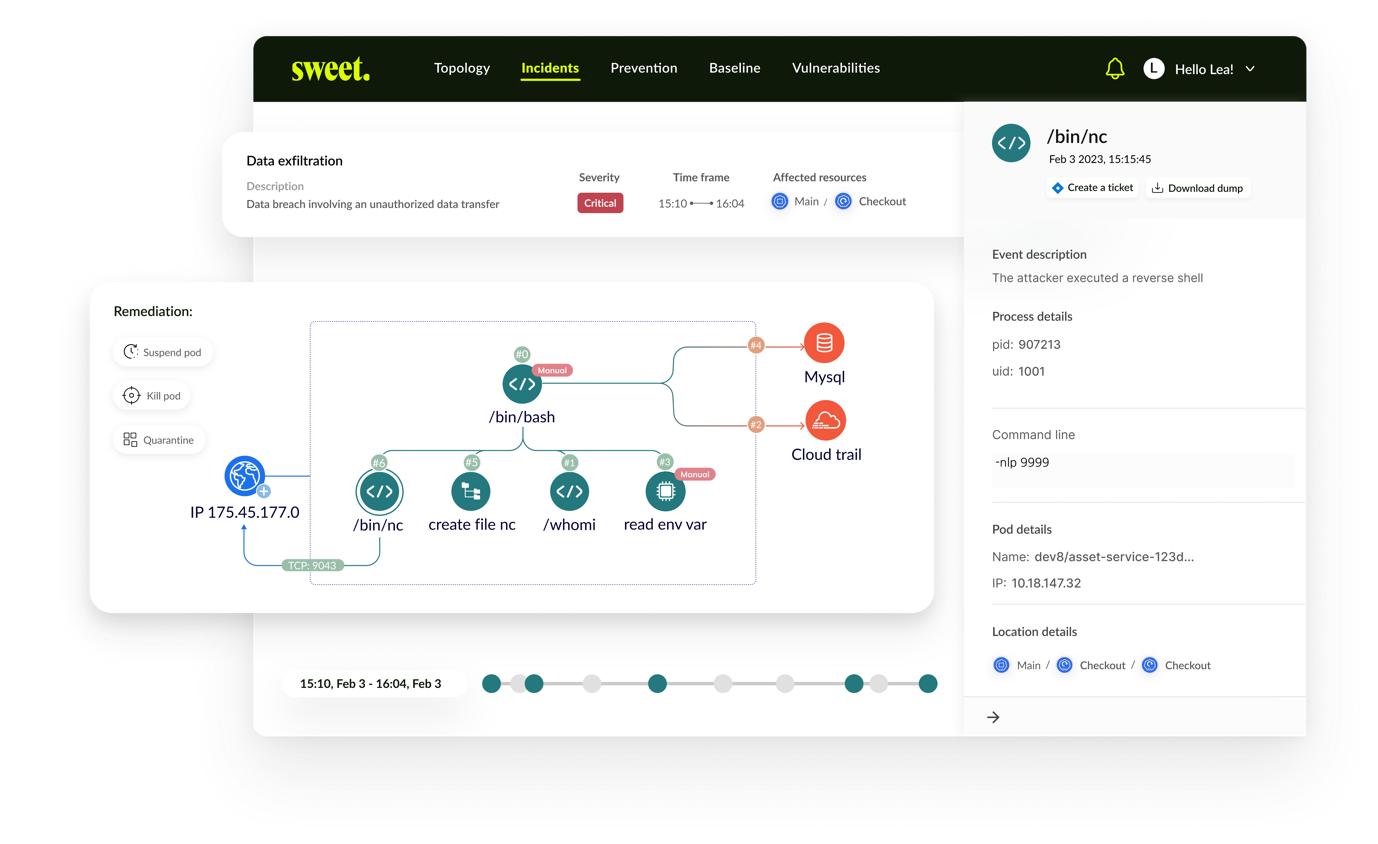
Task: Switch to the Prevention tab
Action: (644, 68)
